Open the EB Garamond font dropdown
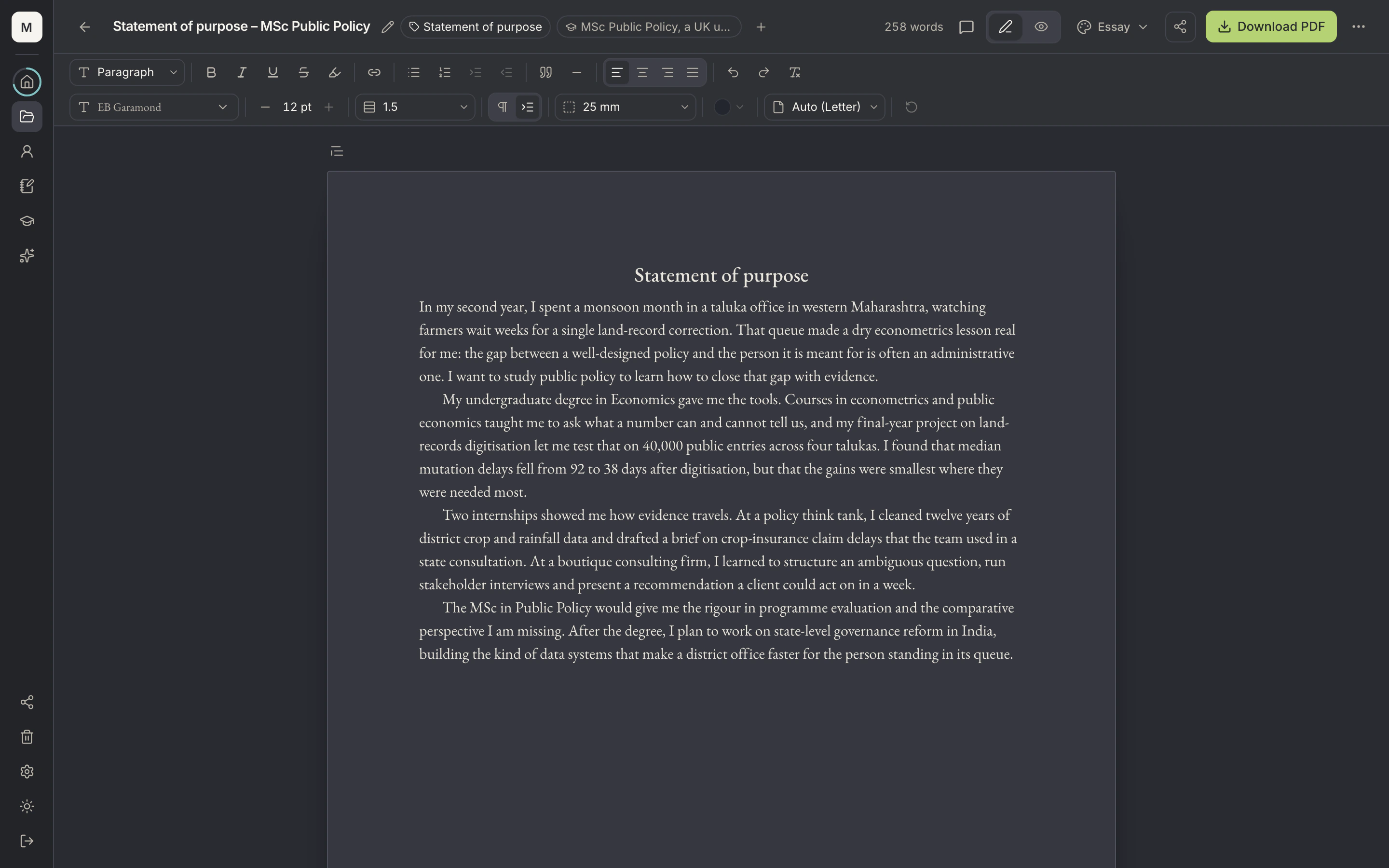This screenshot has width=1389, height=868. (154, 108)
